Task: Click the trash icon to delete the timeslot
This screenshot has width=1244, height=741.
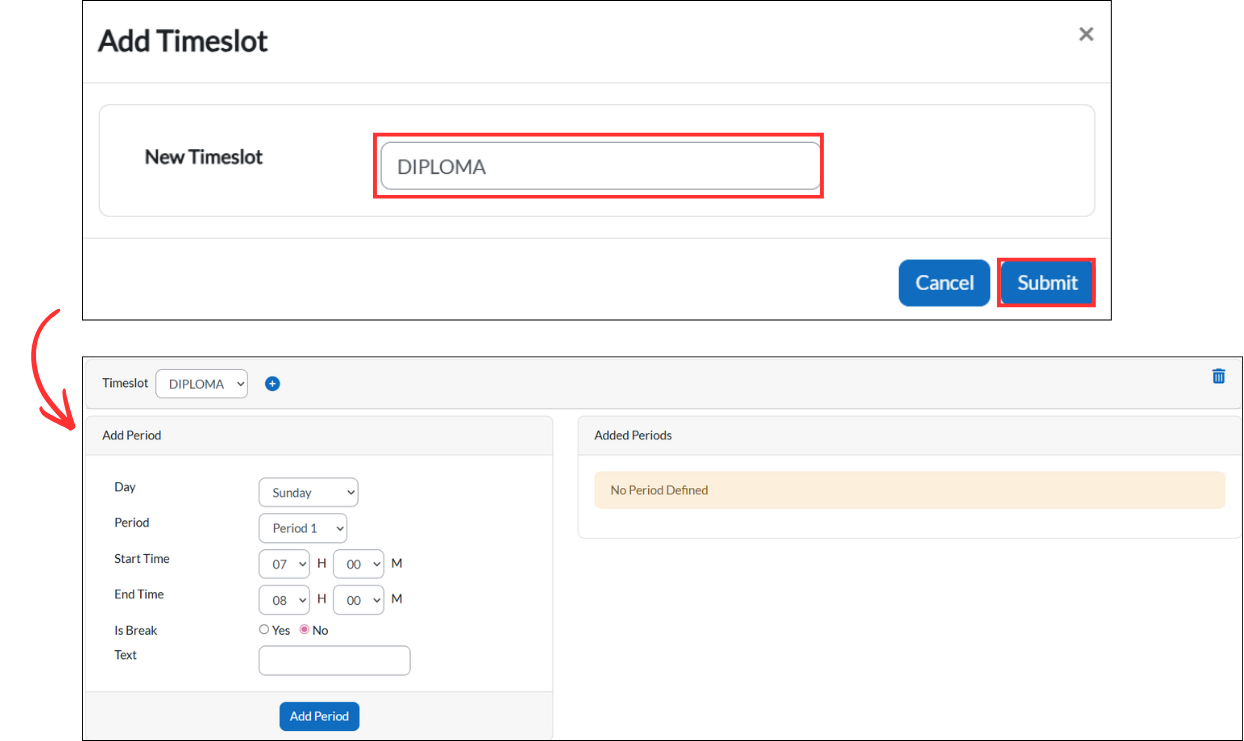Action: pyautogui.click(x=1218, y=376)
